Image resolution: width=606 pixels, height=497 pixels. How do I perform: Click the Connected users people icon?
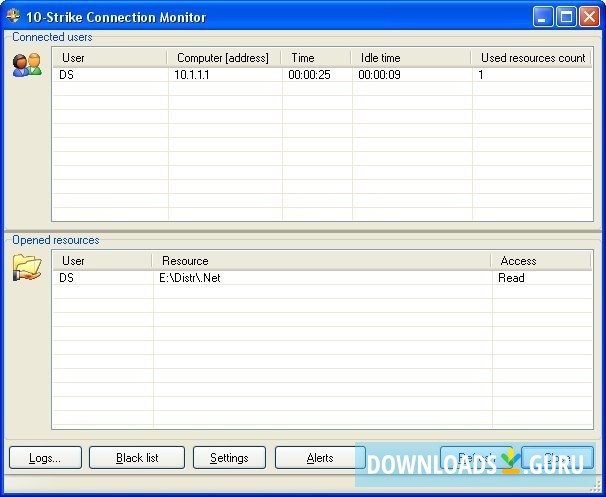27,65
